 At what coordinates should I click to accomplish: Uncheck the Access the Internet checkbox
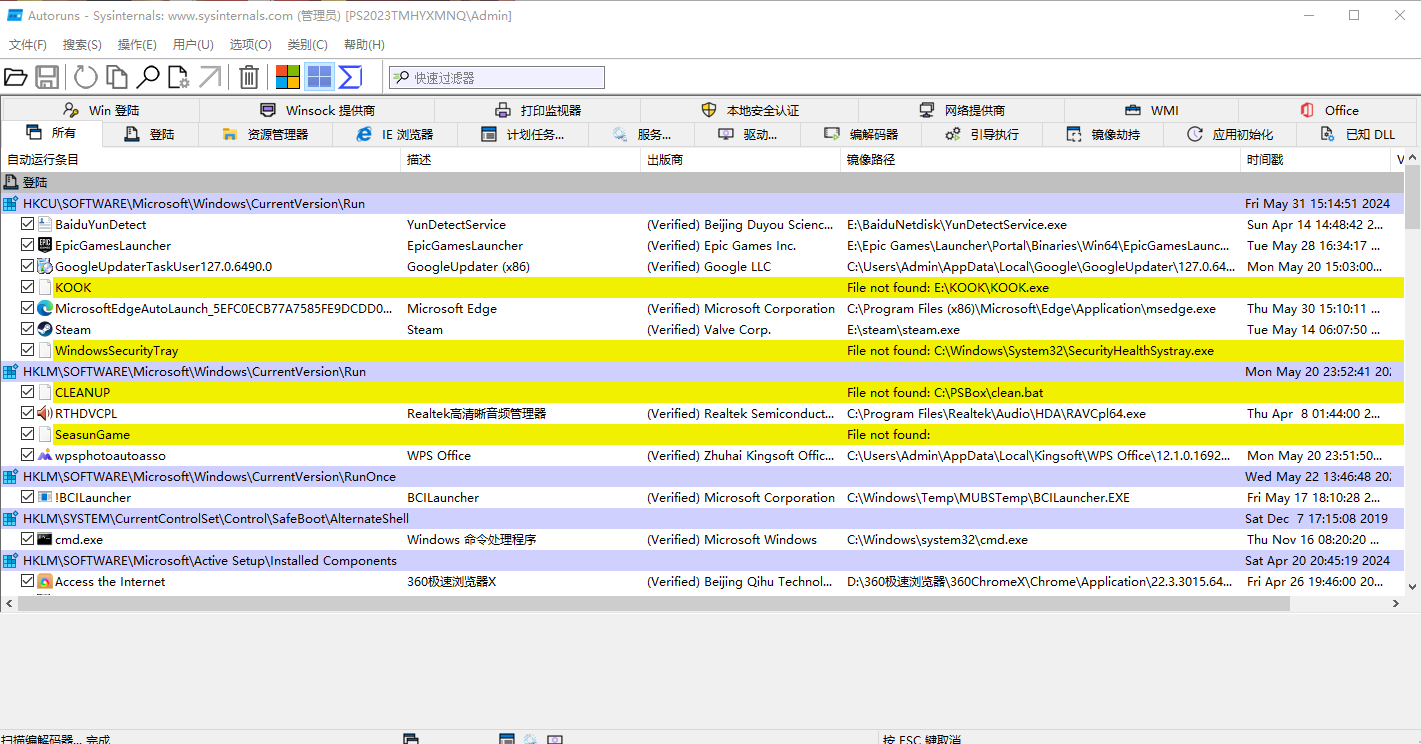click(28, 581)
